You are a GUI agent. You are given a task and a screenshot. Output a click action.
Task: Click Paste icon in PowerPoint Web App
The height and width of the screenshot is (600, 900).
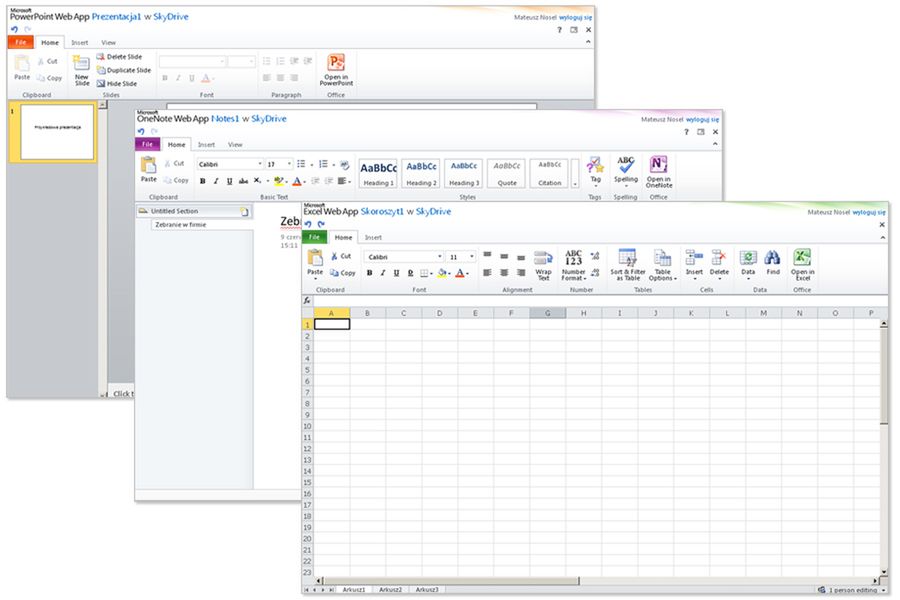click(x=22, y=63)
